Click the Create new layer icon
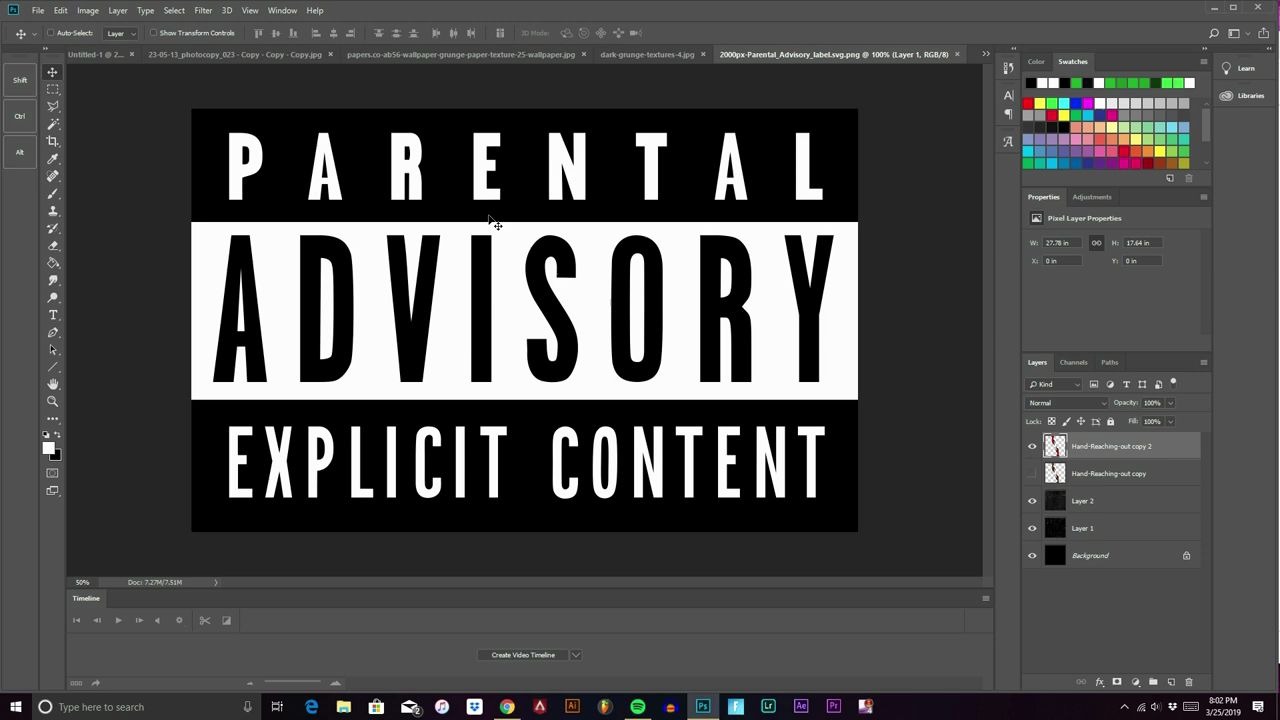The width and height of the screenshot is (1280, 720). 1171,682
